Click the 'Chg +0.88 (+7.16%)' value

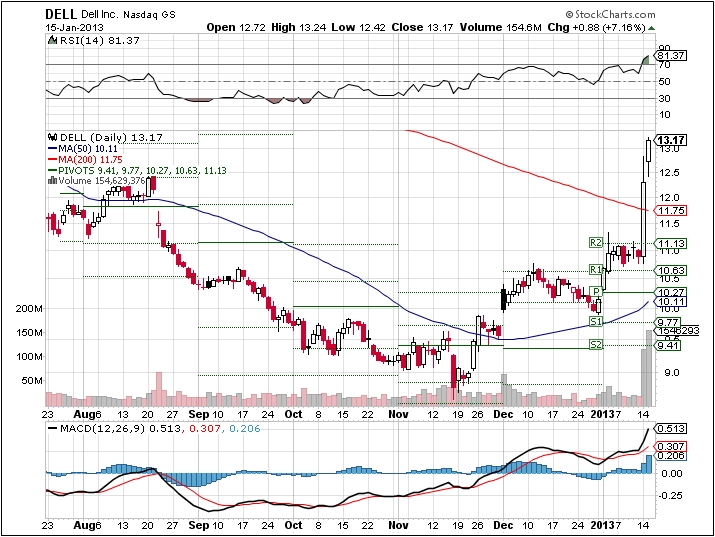tap(596, 27)
